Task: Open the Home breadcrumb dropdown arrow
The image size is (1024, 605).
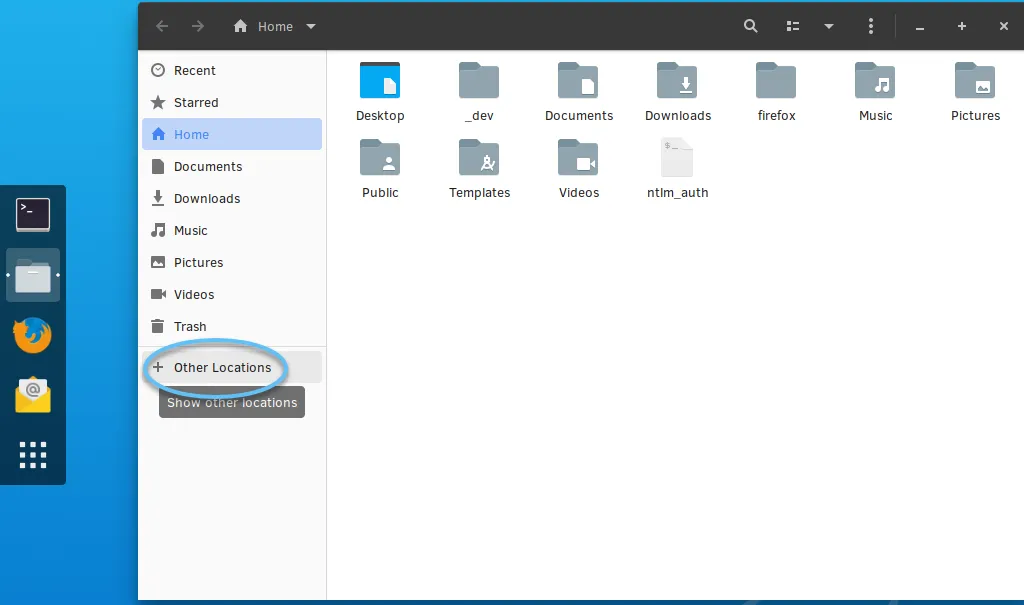Action: (x=311, y=26)
